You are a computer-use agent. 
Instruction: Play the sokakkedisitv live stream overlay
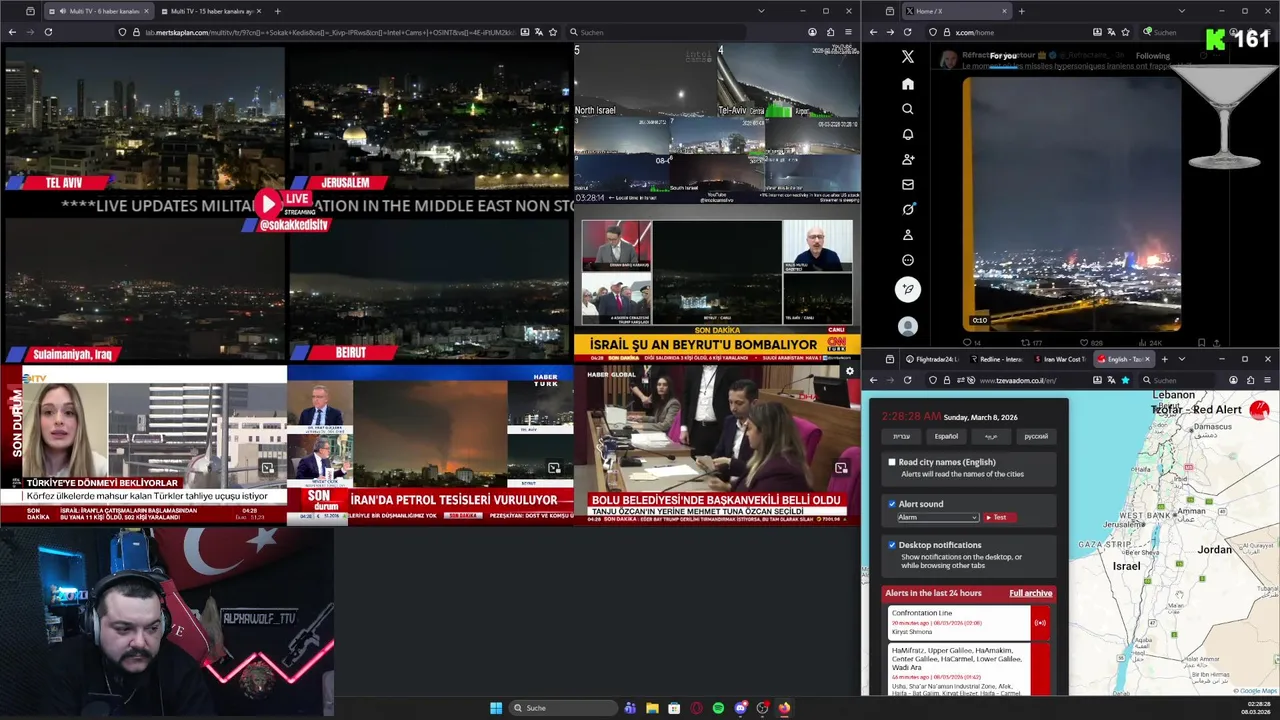[x=268, y=204]
